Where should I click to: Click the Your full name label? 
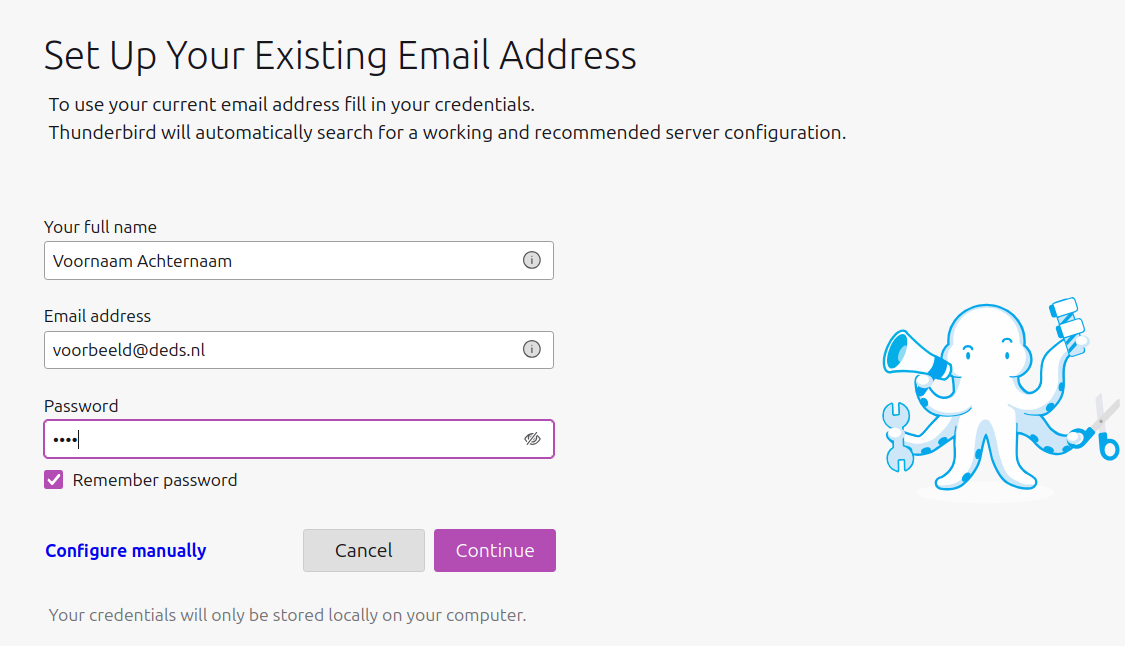click(x=100, y=227)
